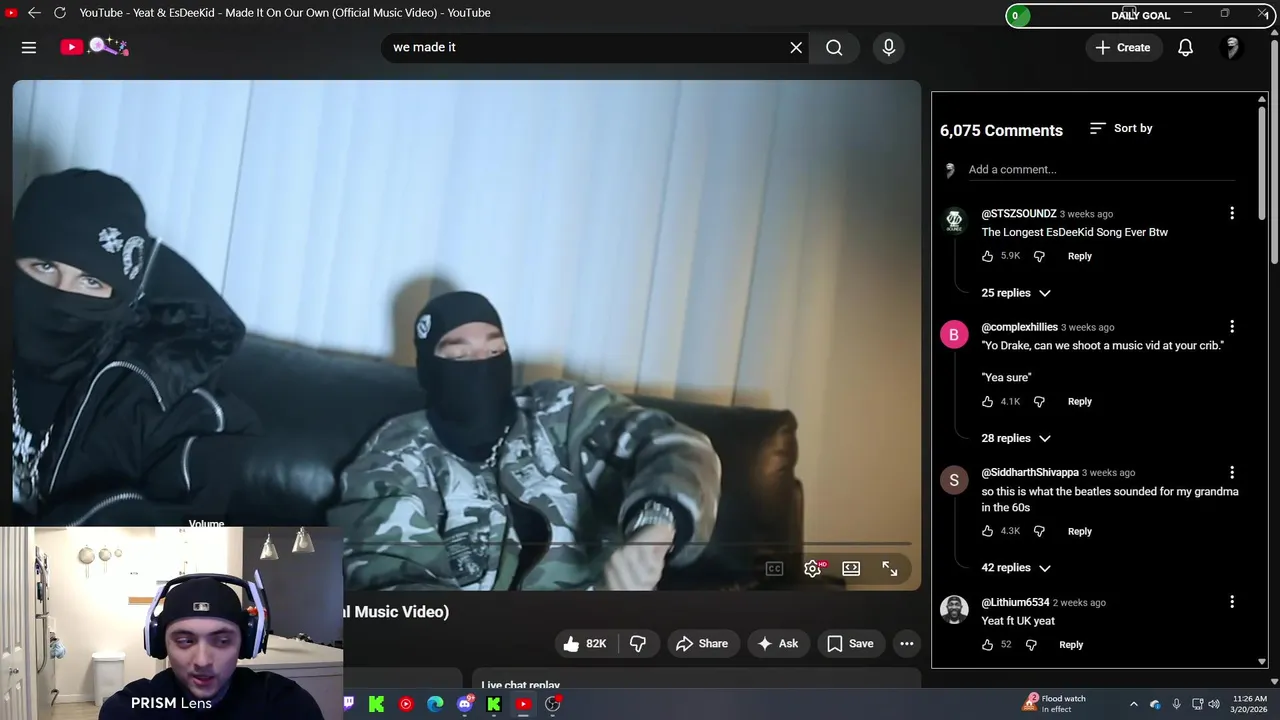Screen dimensions: 1280x720
Task: Click the @STSZSOUNDZ channel avatar
Action: pos(954,221)
